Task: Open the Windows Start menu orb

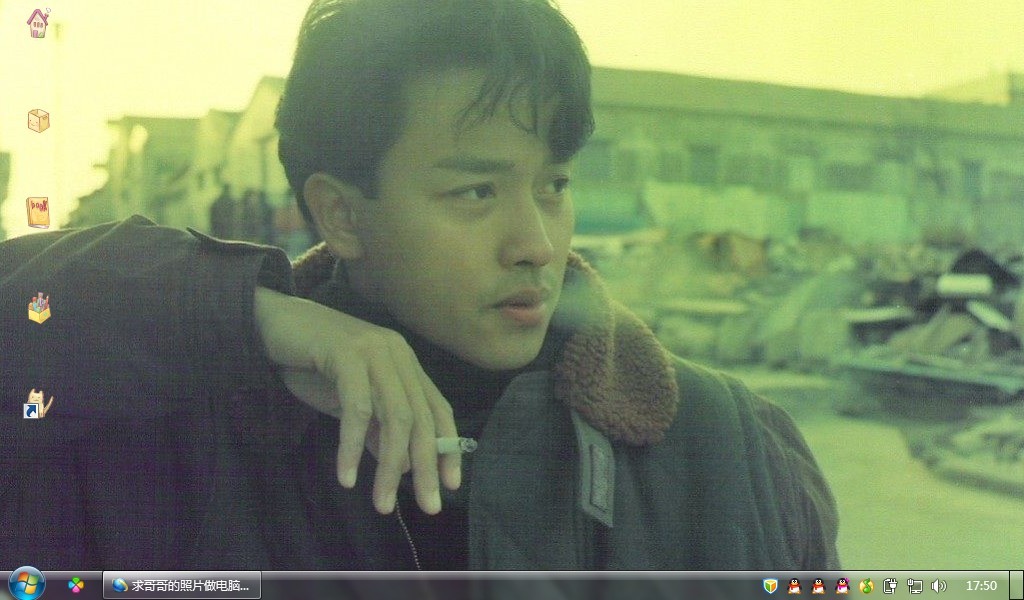Action: tap(26, 584)
